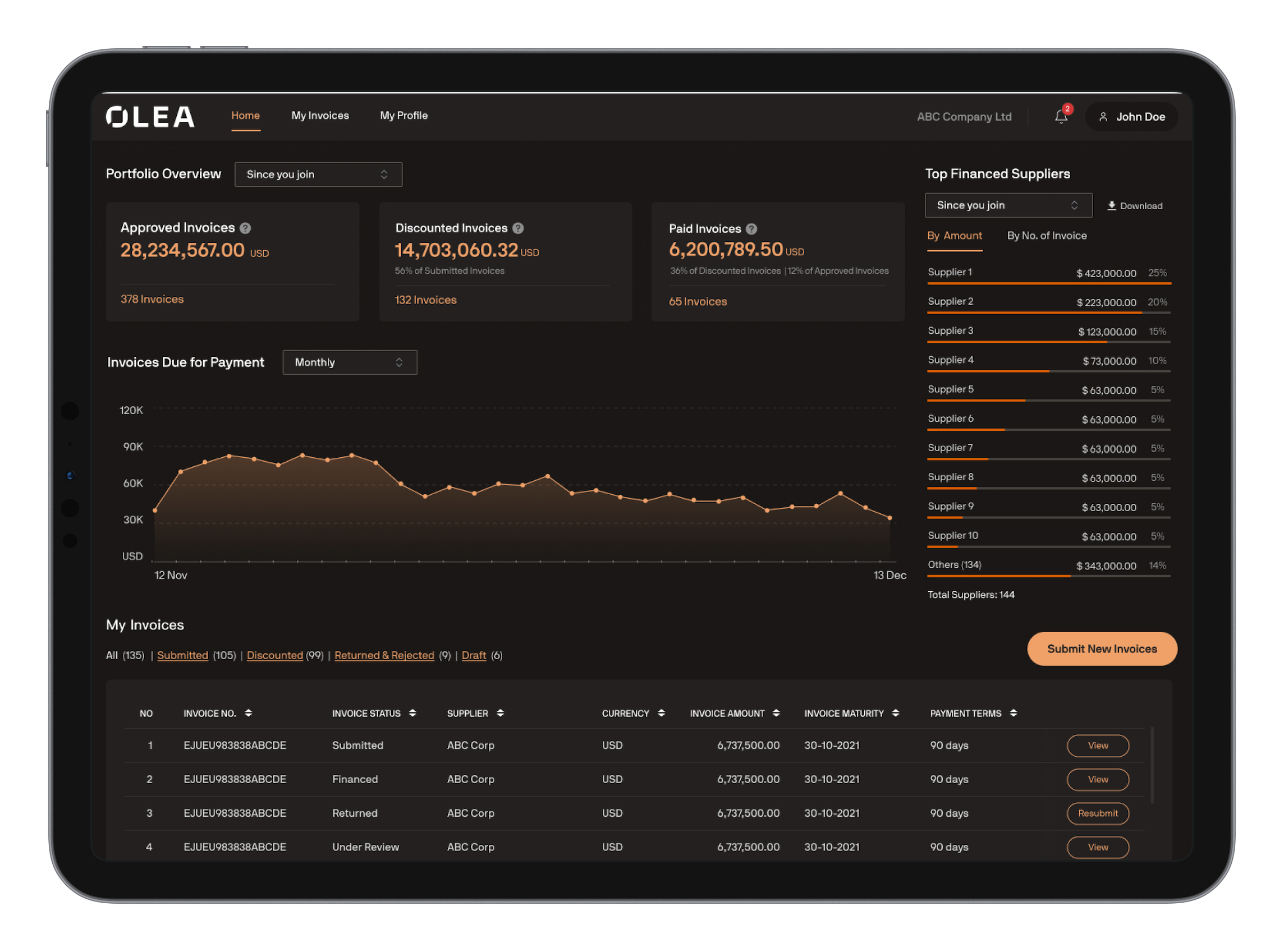Open the notifications bell icon
The image size is (1284, 952).
point(1061,117)
